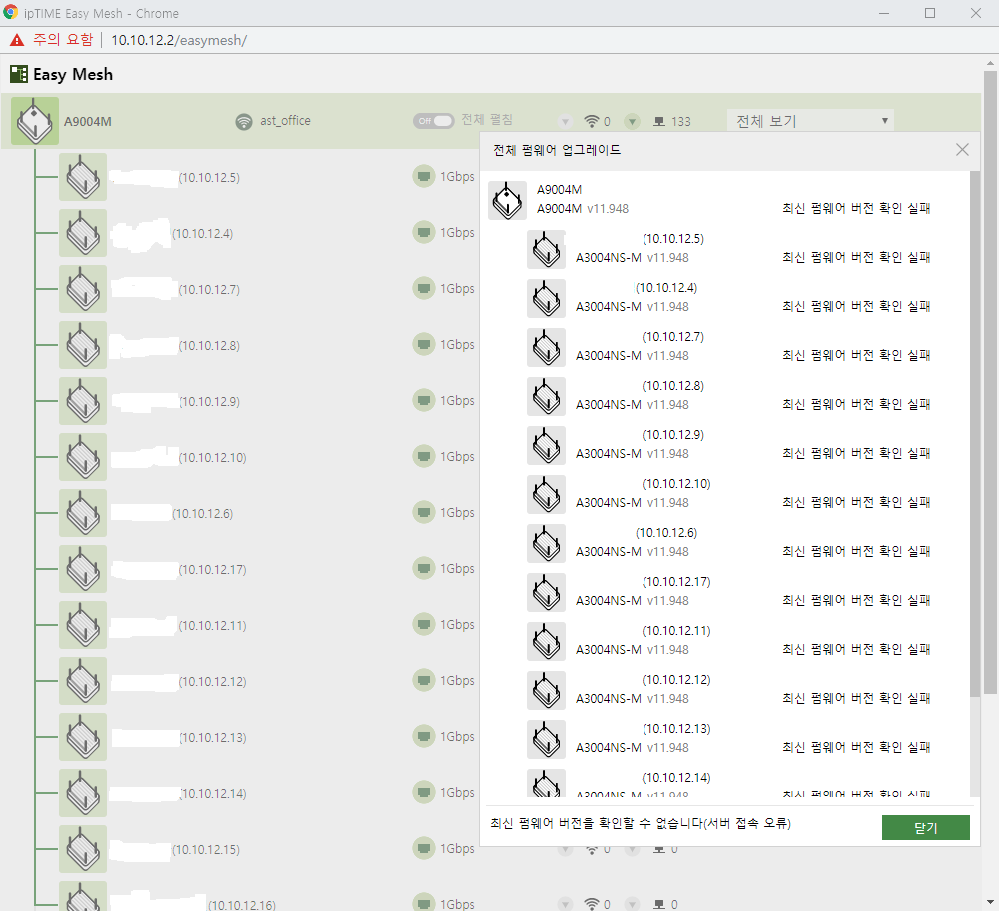Click the upgrade dialog vertical scrollbar
This screenshot has width=999, height=911.
pyautogui.click(x=974, y=433)
